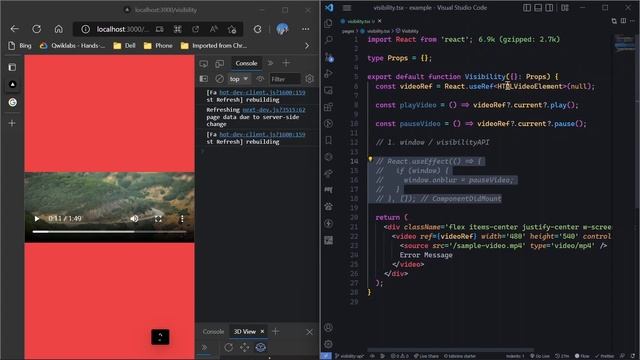Open the Bing bookmark

point(20,46)
